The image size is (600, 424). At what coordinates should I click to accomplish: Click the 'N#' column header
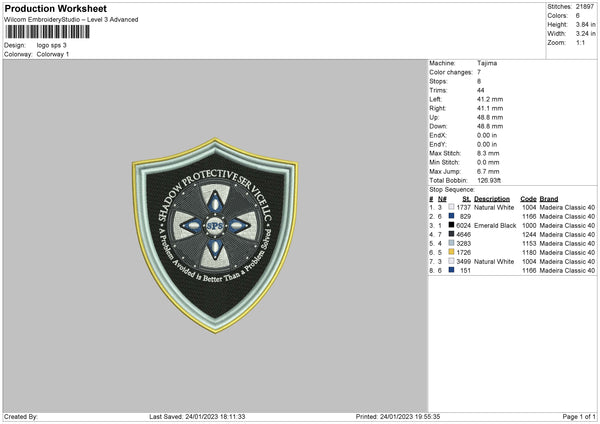[442, 199]
